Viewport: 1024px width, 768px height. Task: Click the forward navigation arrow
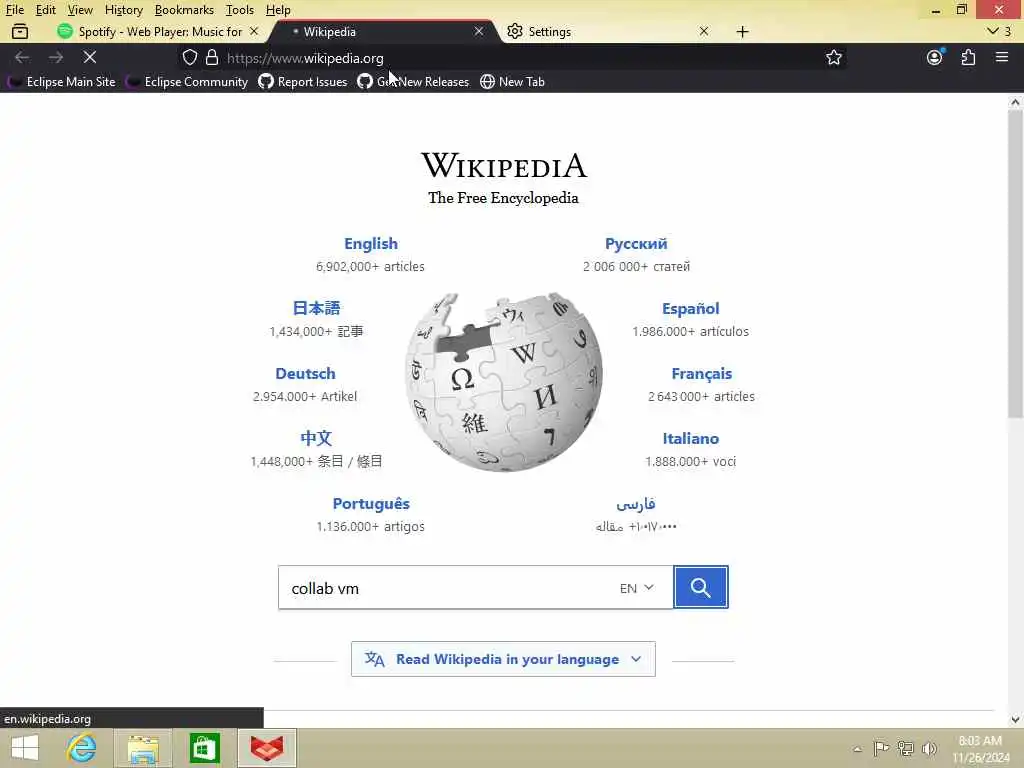[x=56, y=57]
